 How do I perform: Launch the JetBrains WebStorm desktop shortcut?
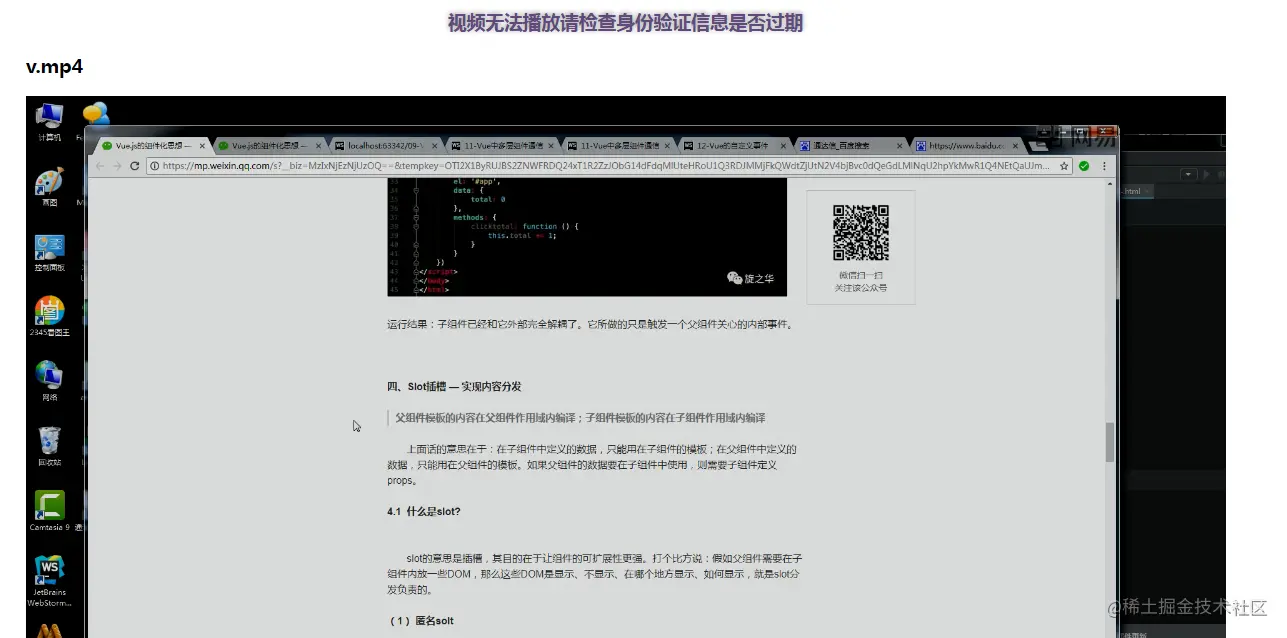click(49, 582)
